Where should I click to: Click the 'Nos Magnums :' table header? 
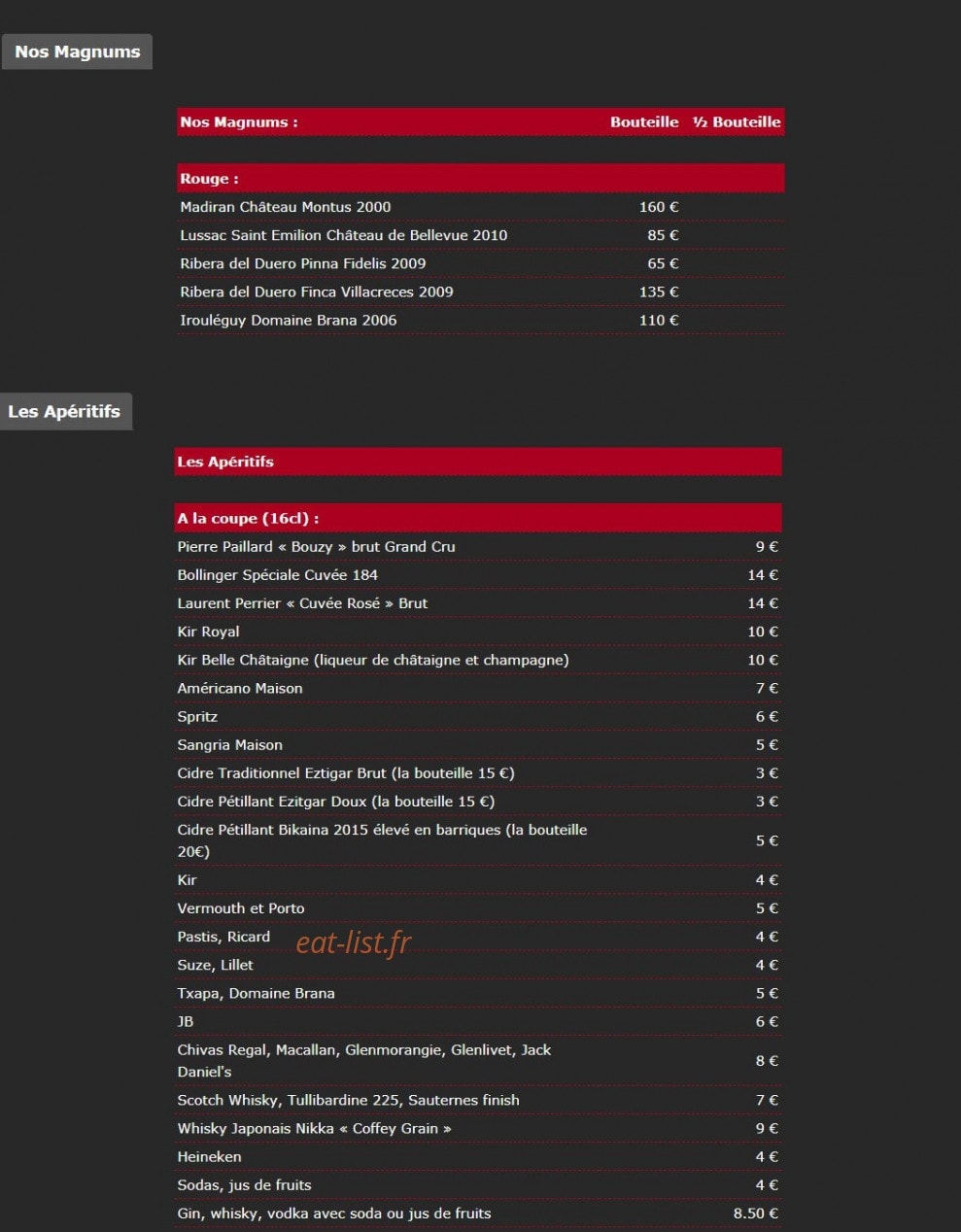238,121
